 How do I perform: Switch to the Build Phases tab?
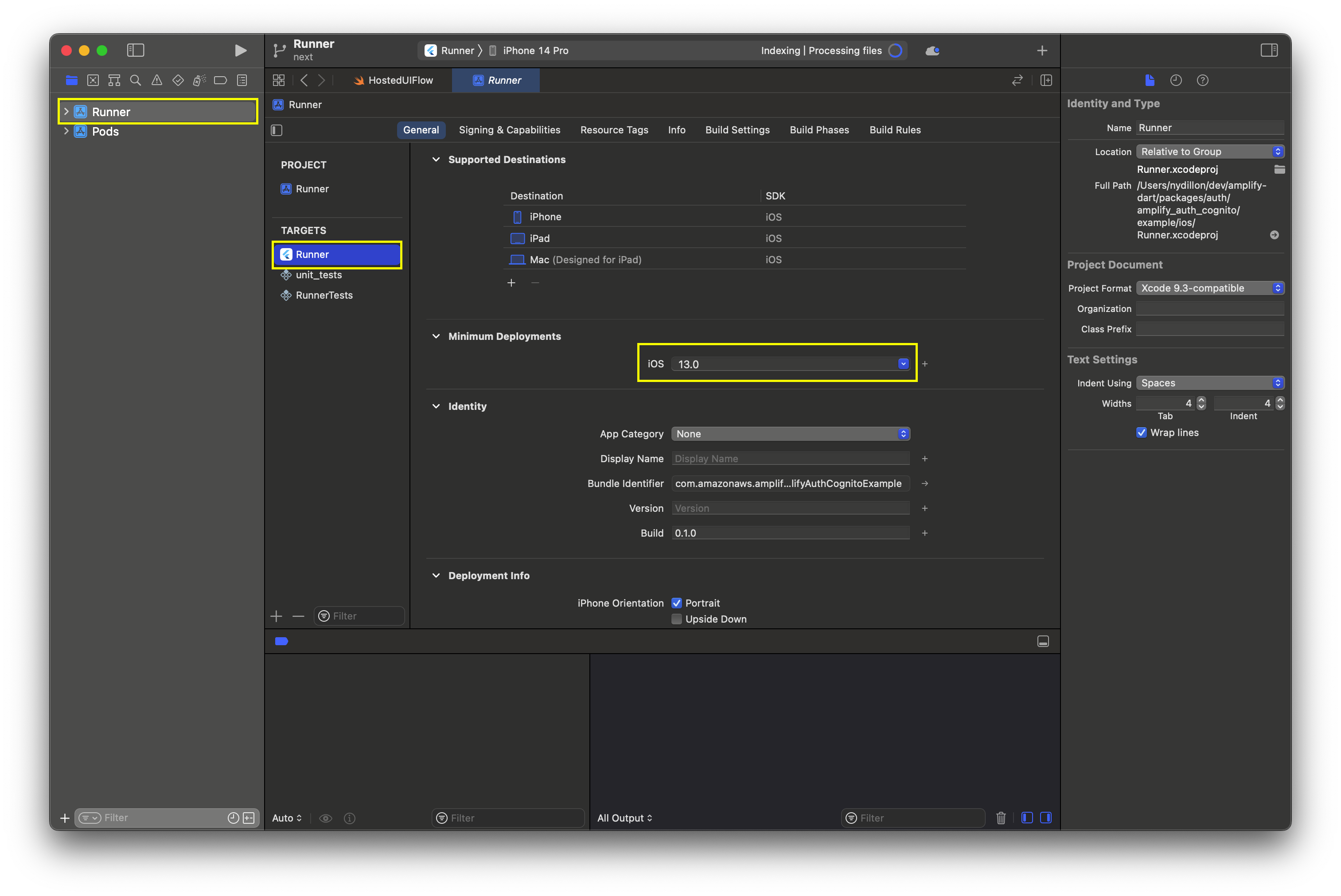pyautogui.click(x=819, y=130)
